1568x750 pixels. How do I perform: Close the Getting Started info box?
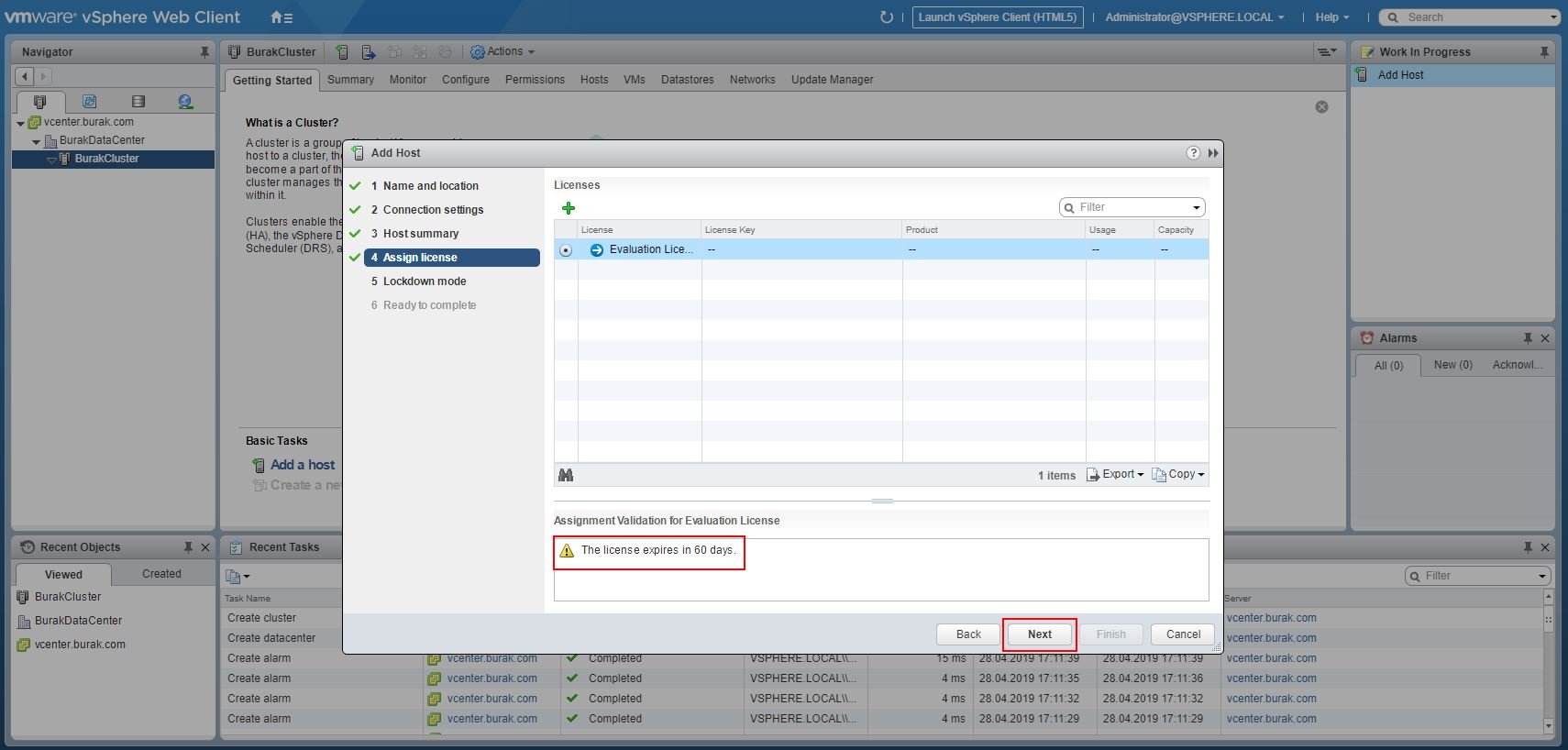point(1321,107)
